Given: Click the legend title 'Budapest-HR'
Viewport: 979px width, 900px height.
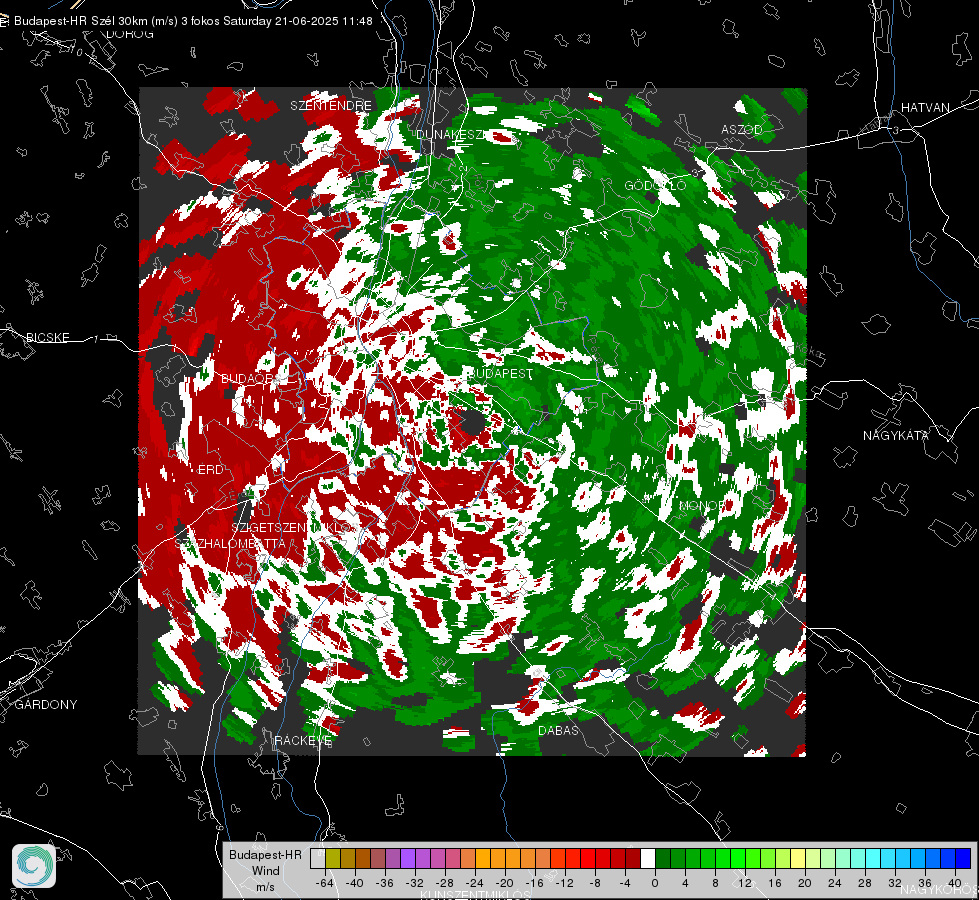Looking at the screenshot, I should tap(265, 854).
